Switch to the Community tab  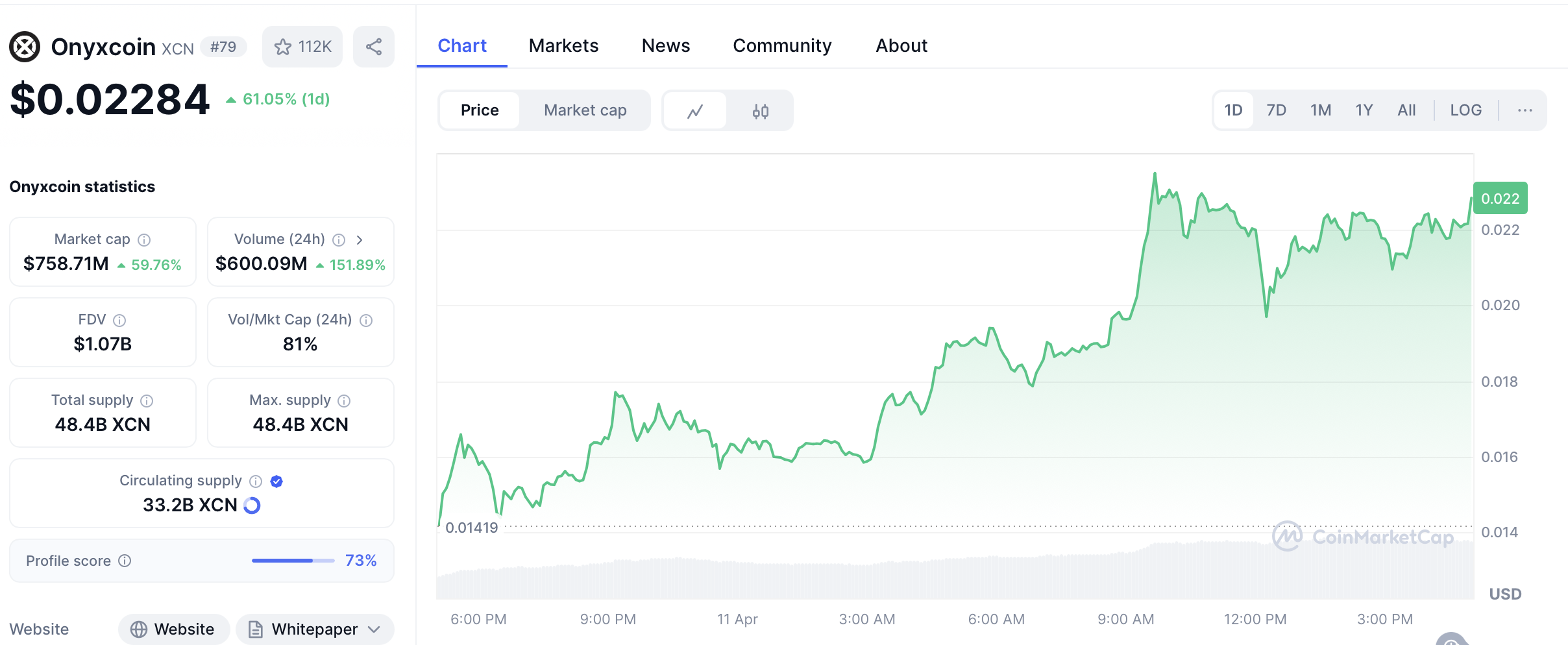pos(782,45)
